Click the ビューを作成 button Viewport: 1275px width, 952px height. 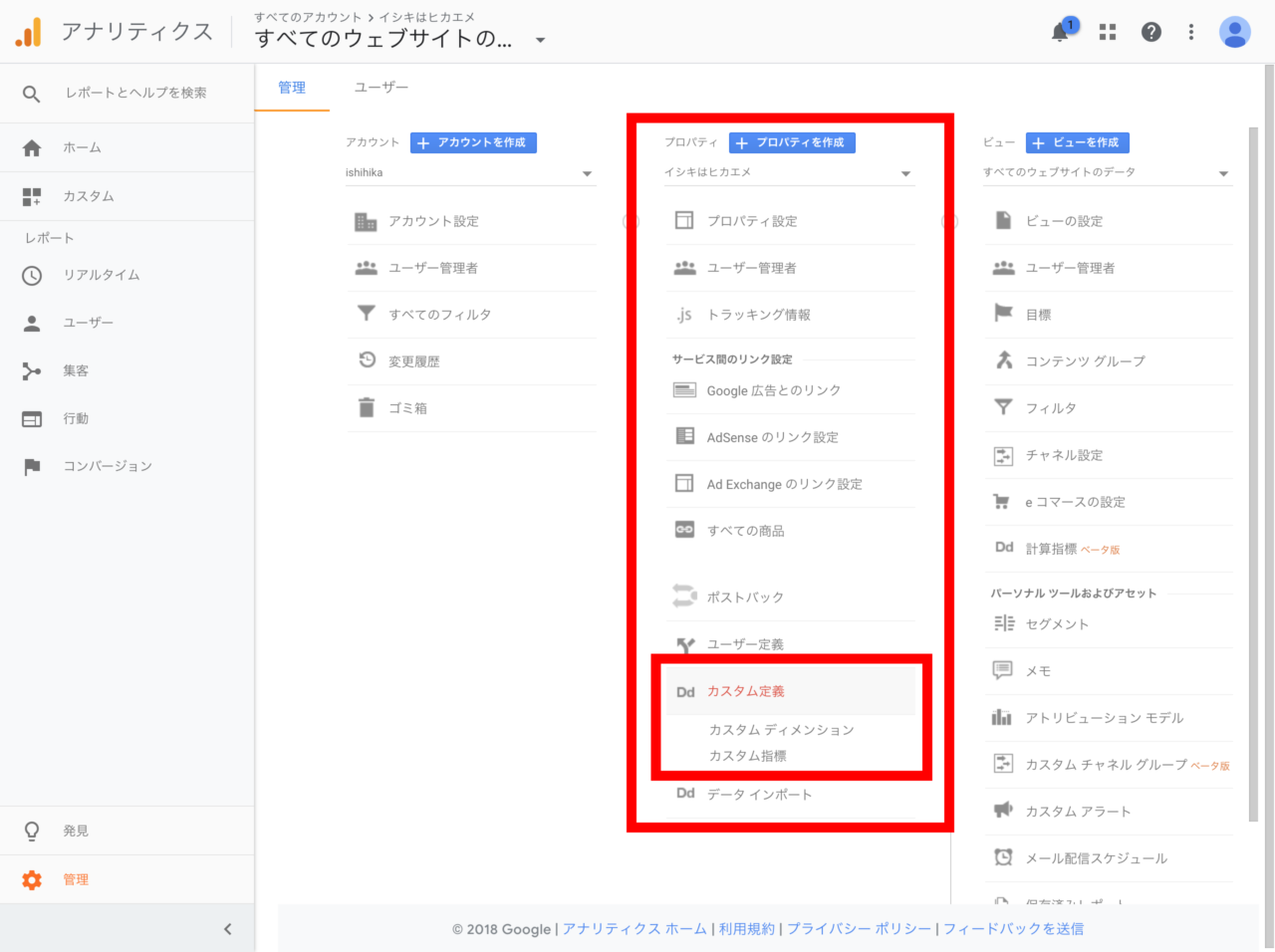(1078, 142)
